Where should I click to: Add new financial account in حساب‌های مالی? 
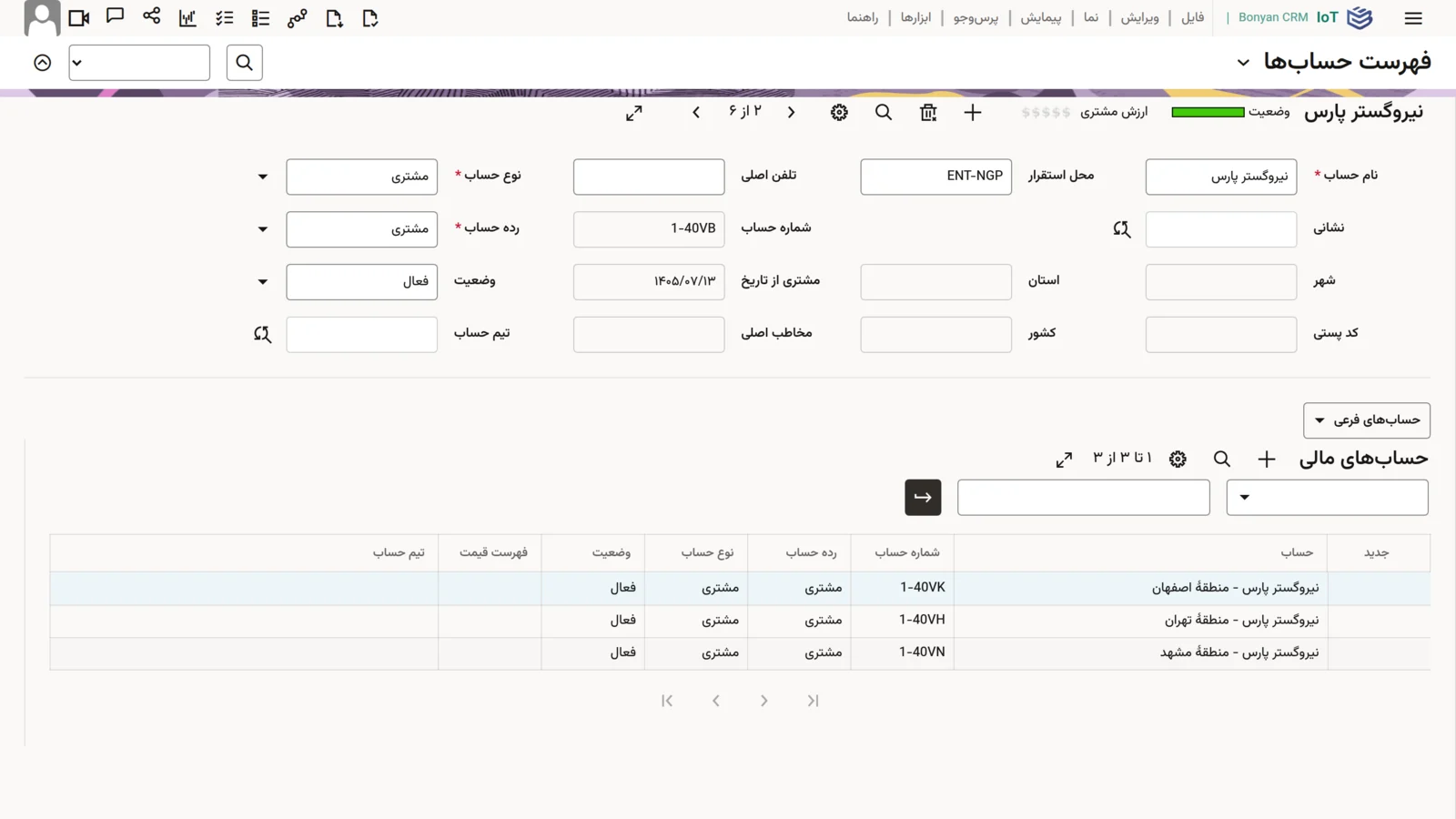pos(1266,460)
